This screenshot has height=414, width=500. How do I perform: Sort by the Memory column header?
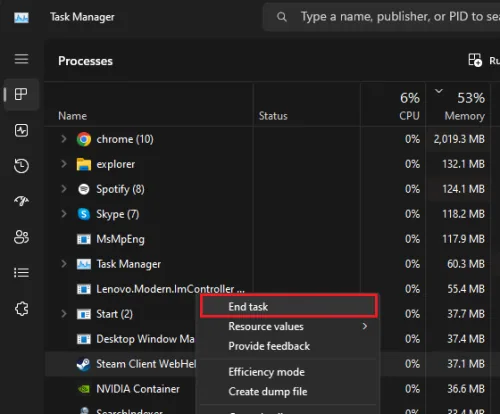(x=465, y=116)
